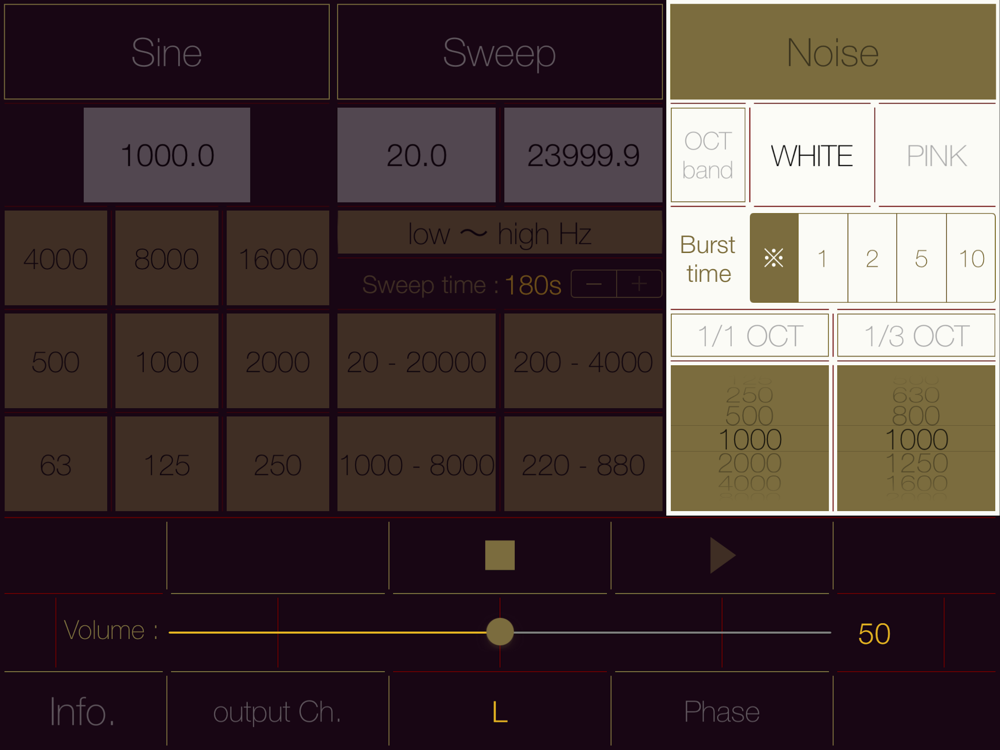This screenshot has height=750, width=1000.
Task: Set sine preset to 8000 Hz
Action: pos(166,258)
